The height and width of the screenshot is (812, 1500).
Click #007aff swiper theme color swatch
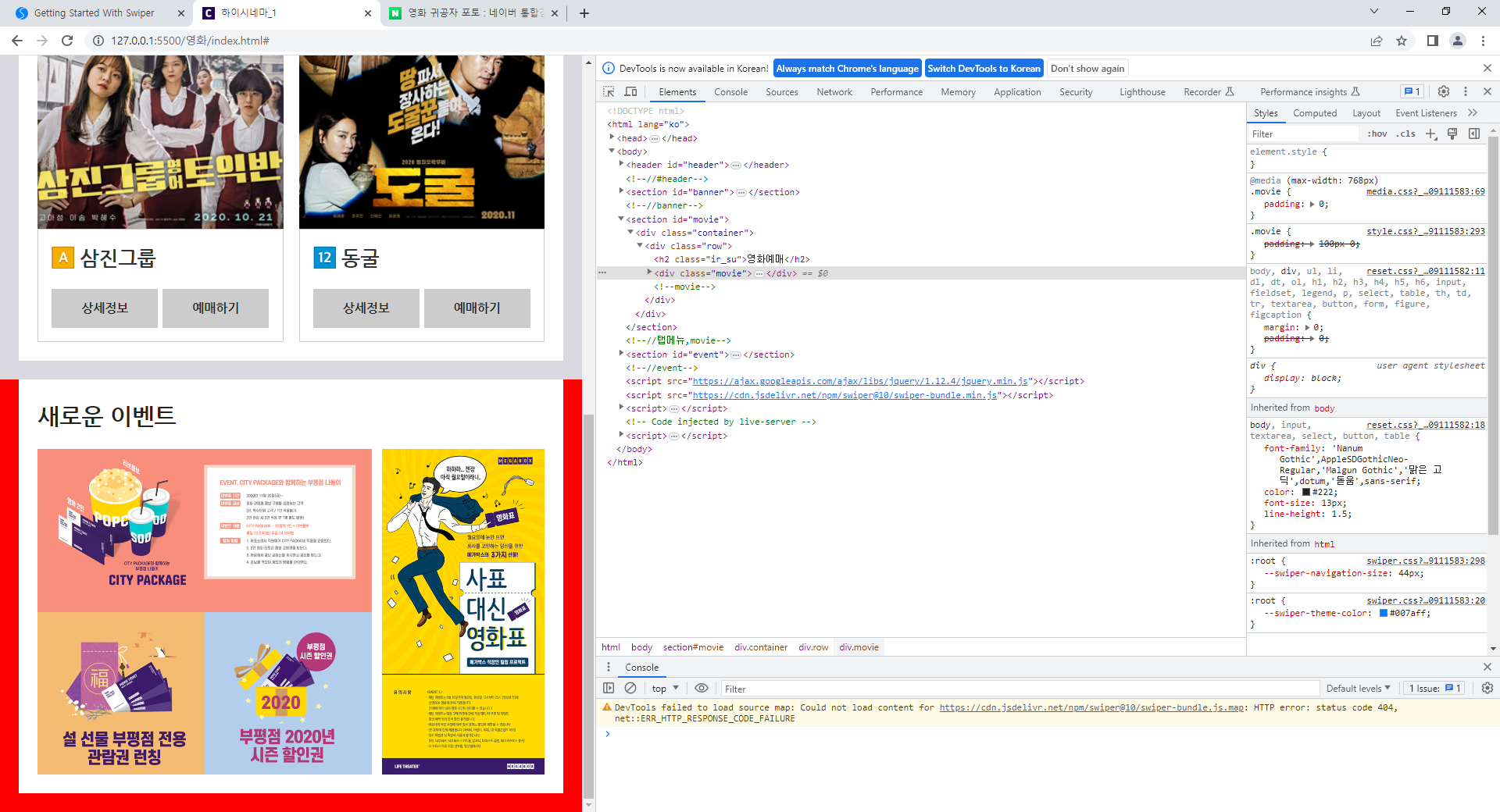click(1384, 614)
